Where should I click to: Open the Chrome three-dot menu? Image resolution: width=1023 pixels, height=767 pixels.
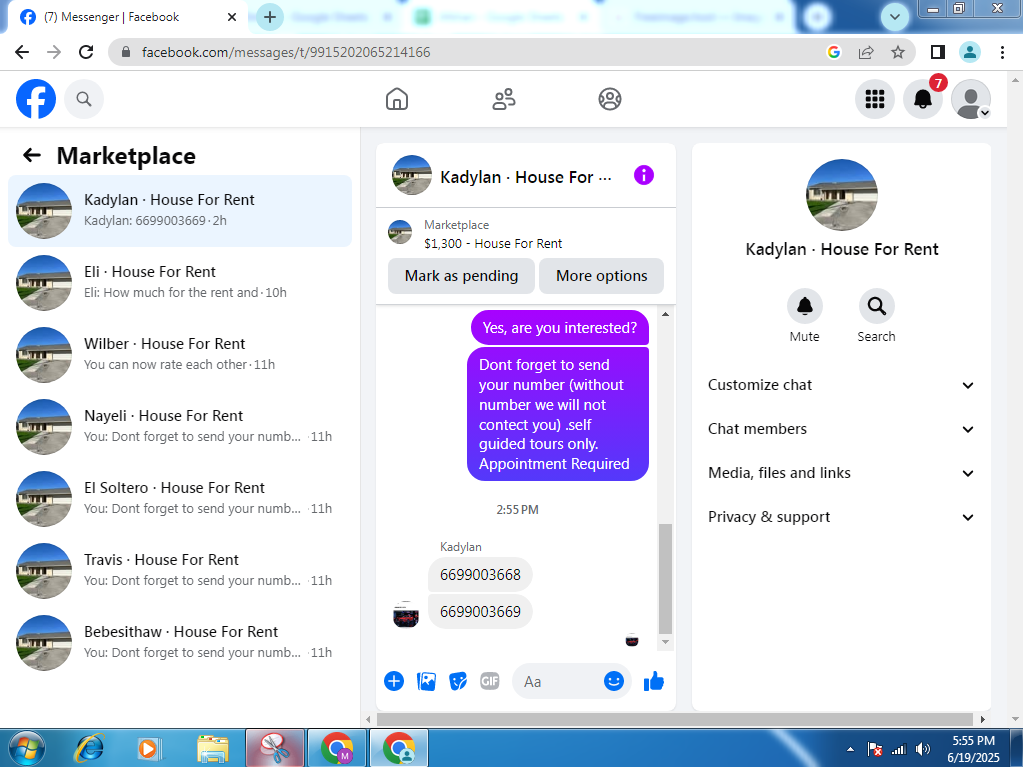click(1002, 52)
